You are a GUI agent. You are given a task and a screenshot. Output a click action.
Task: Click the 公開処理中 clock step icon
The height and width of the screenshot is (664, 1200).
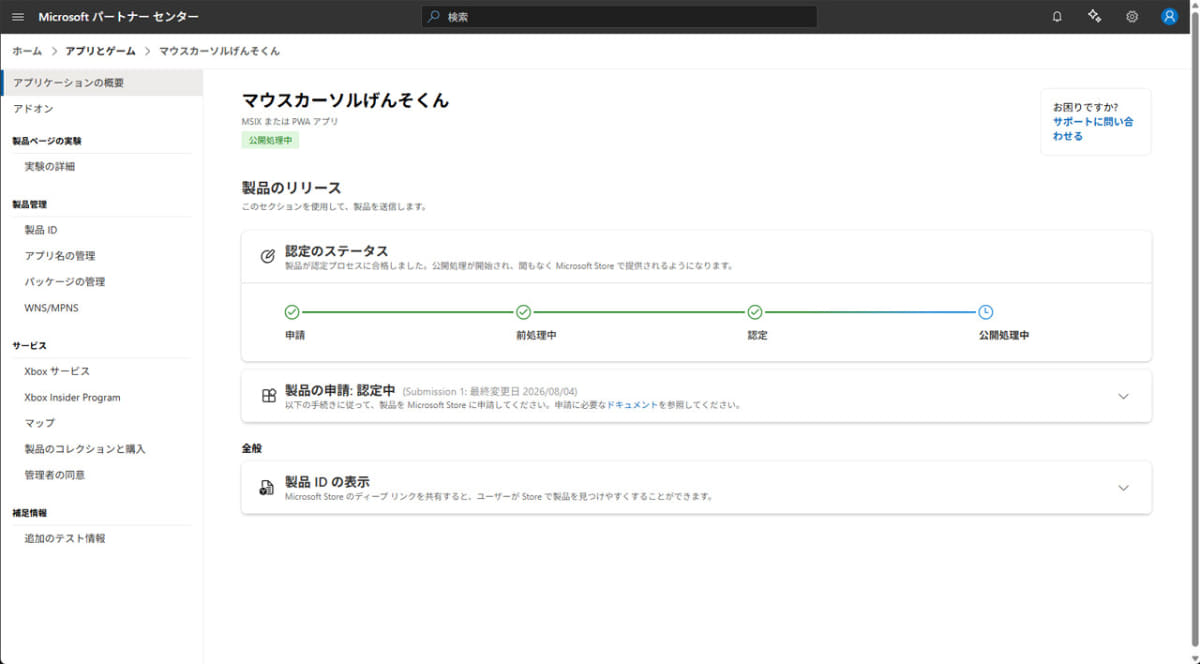986,312
